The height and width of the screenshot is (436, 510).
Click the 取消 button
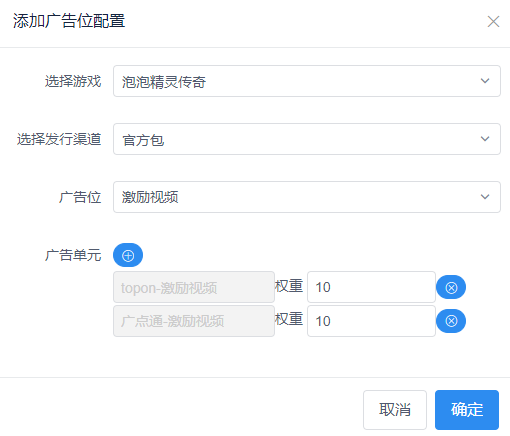point(395,410)
